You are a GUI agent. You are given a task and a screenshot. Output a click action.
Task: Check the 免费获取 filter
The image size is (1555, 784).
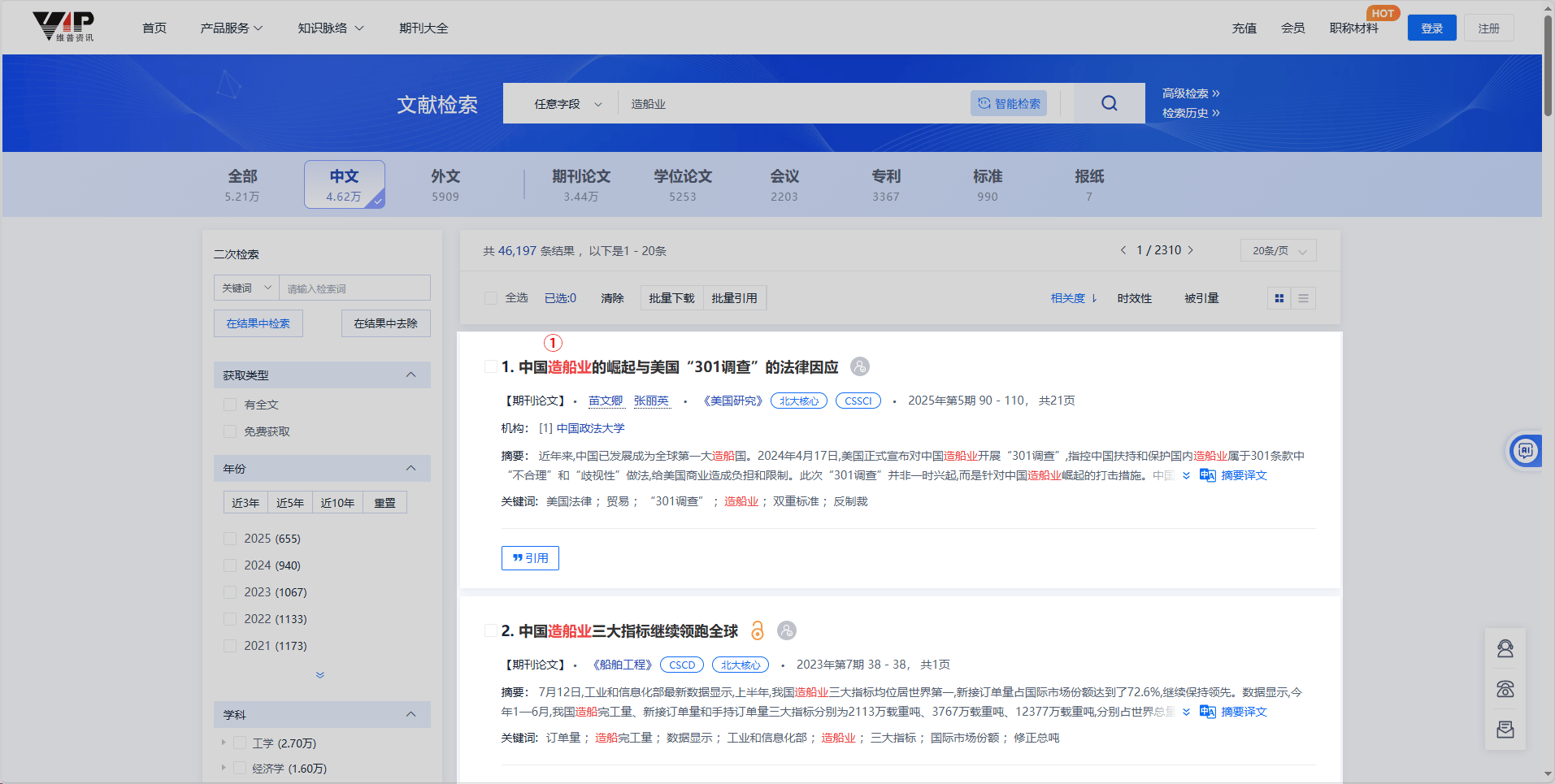coord(230,431)
